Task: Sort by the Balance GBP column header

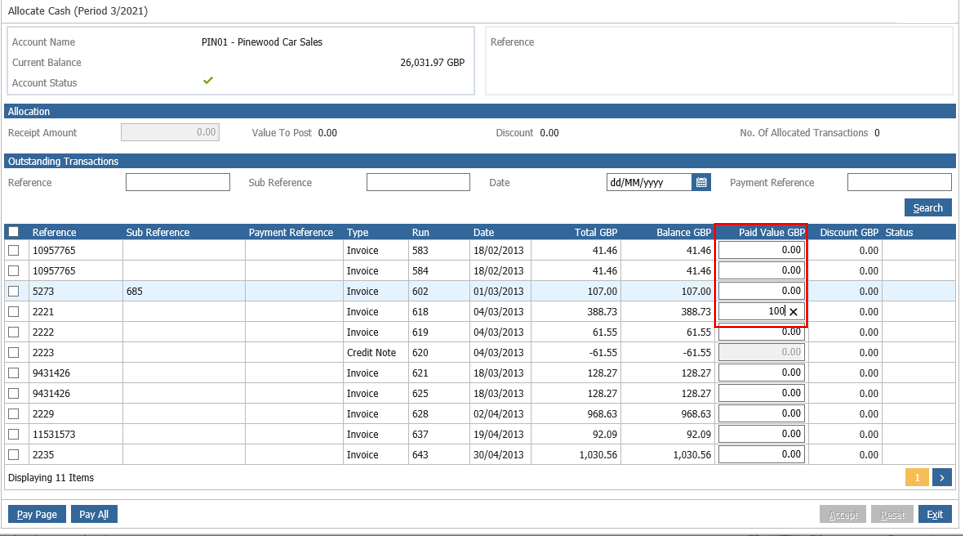Action: click(684, 232)
